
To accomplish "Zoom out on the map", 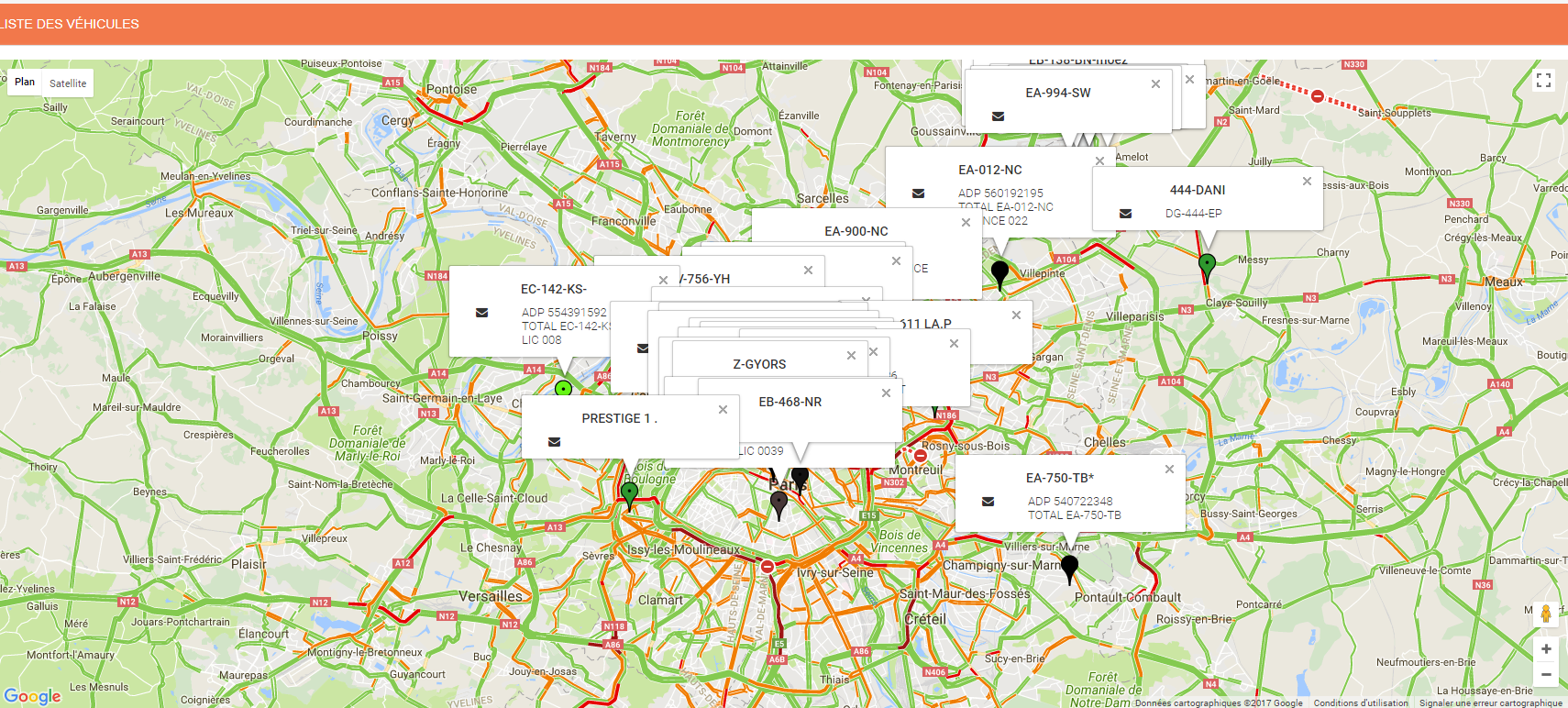I will pos(1546,674).
